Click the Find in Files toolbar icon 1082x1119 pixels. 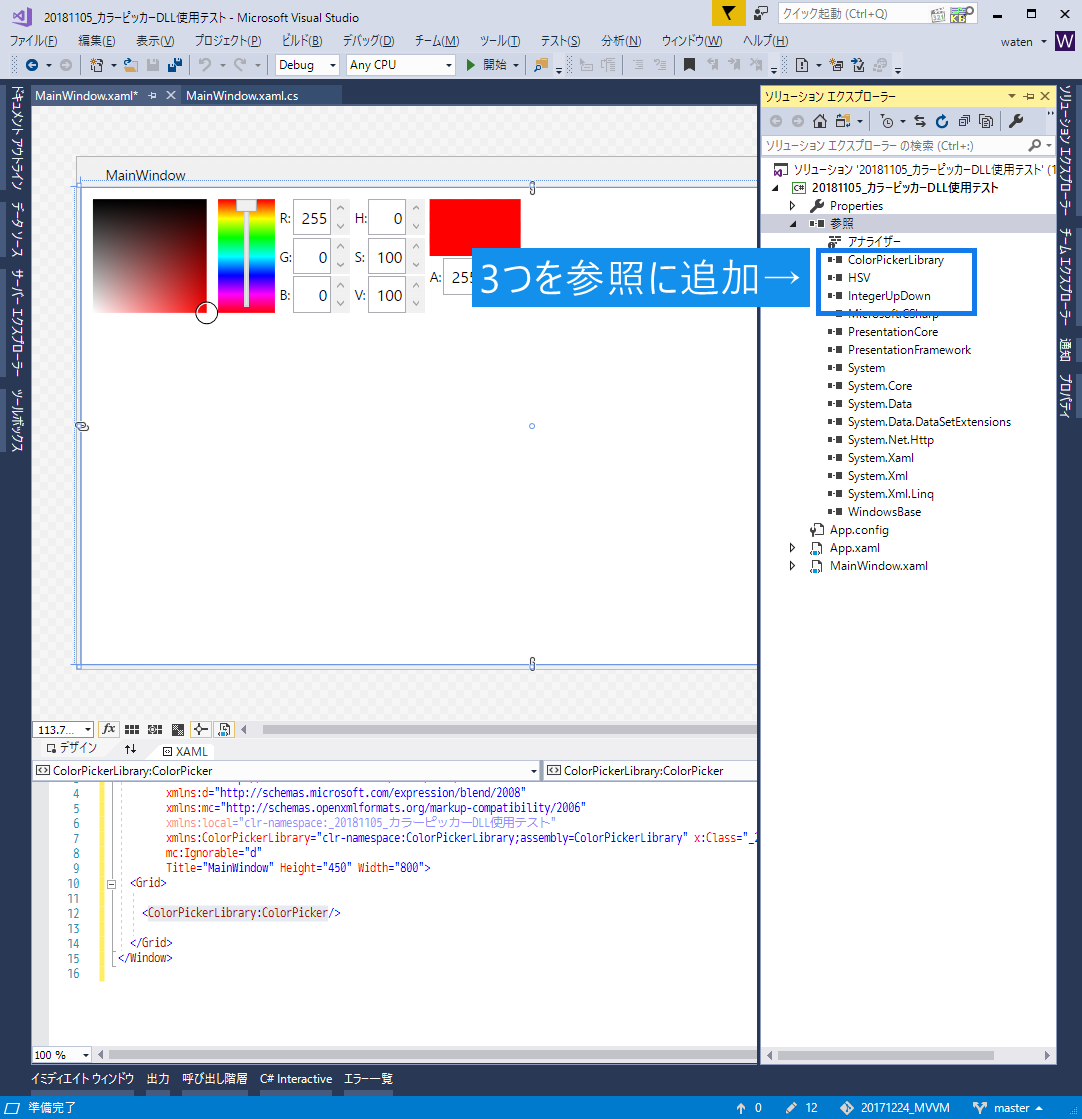541,65
